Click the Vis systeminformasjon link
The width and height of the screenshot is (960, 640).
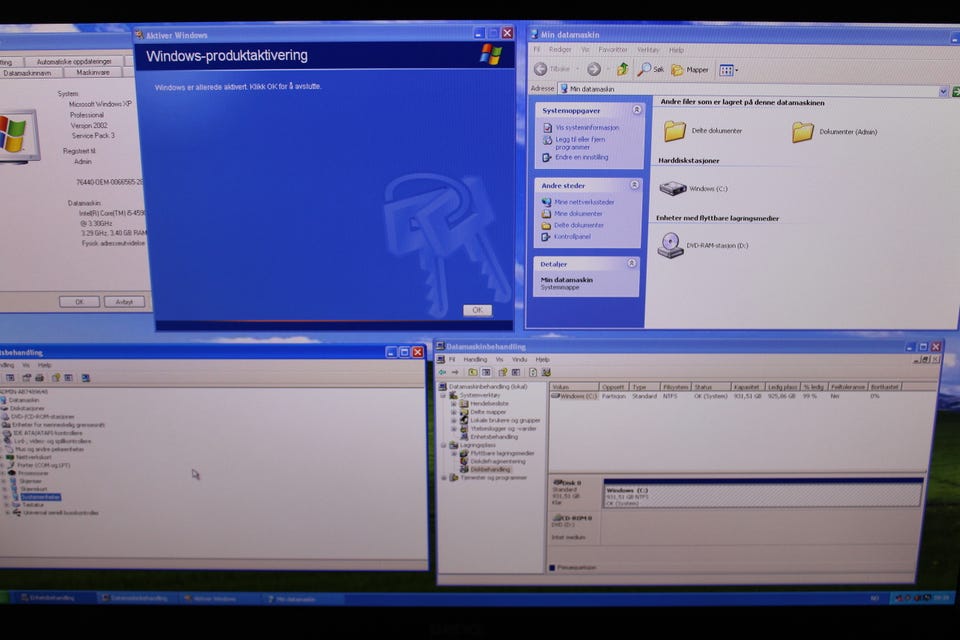[x=587, y=127]
